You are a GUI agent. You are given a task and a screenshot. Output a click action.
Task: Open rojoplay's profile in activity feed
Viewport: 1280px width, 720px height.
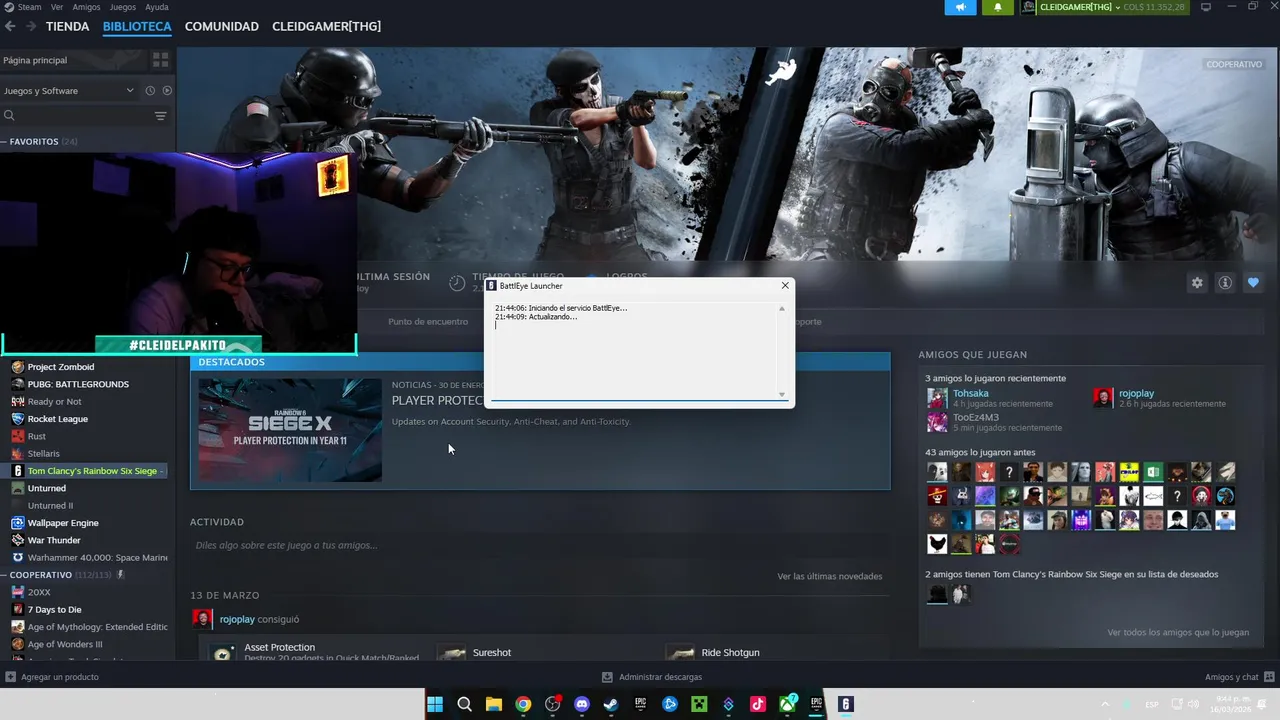[237, 619]
